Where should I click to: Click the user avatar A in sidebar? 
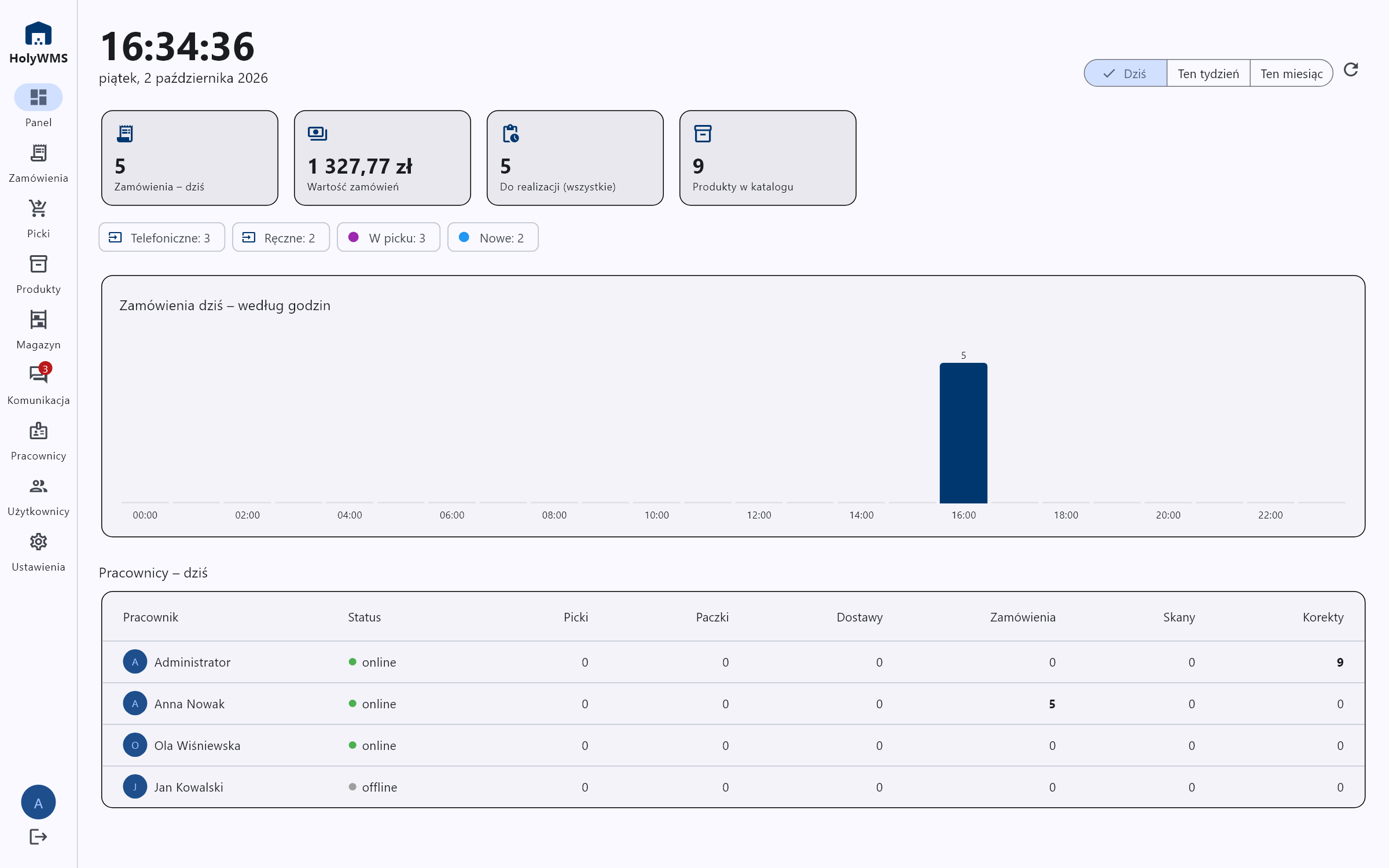pyautogui.click(x=38, y=802)
